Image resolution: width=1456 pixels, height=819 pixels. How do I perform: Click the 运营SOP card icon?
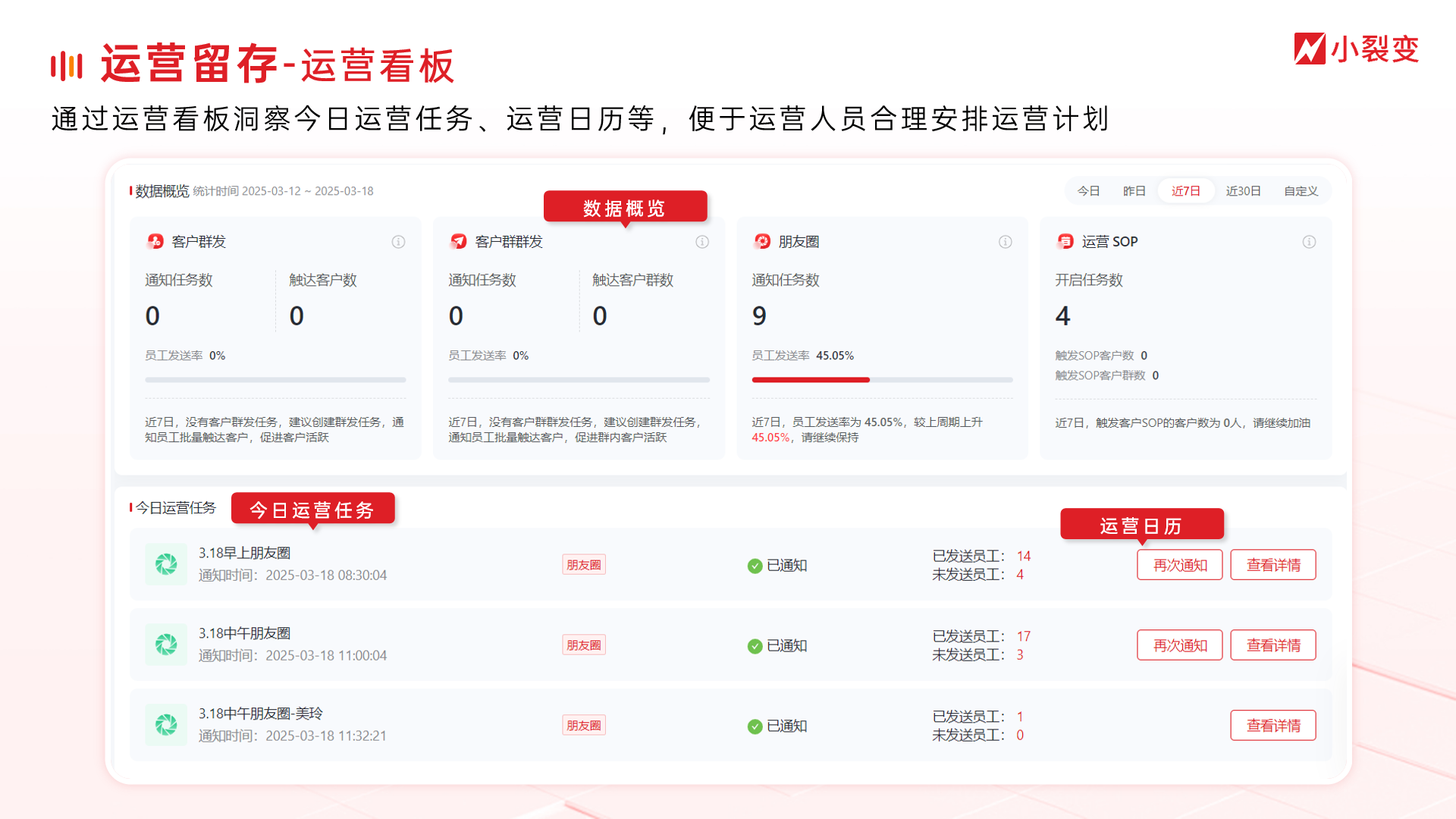coord(1065,241)
